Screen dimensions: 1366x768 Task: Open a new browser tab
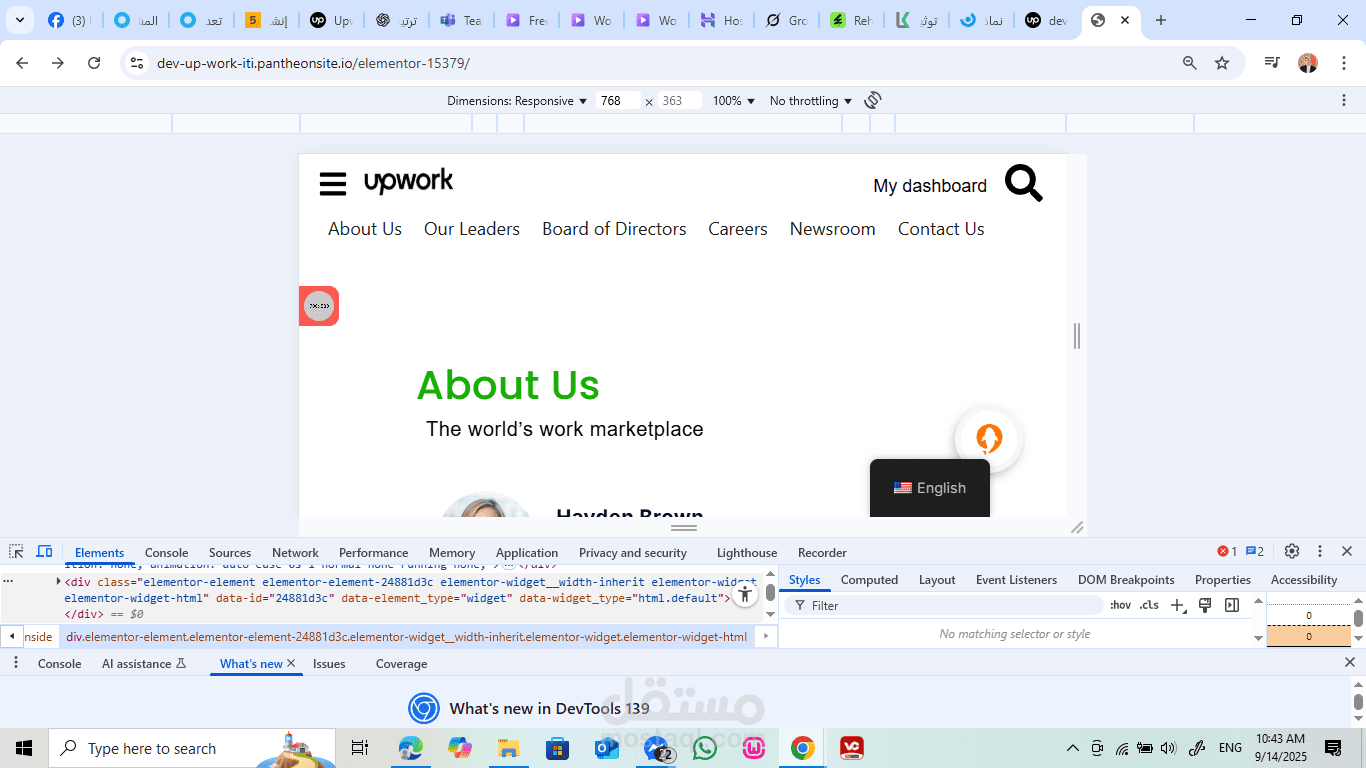[1160, 20]
